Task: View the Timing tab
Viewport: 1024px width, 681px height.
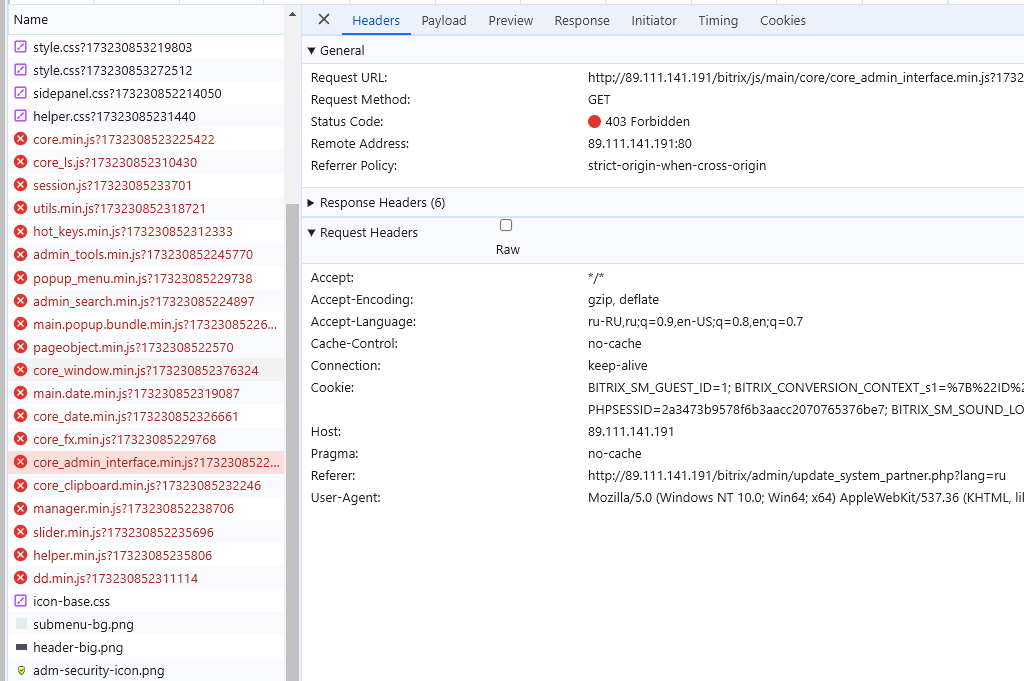Action: pyautogui.click(x=718, y=21)
